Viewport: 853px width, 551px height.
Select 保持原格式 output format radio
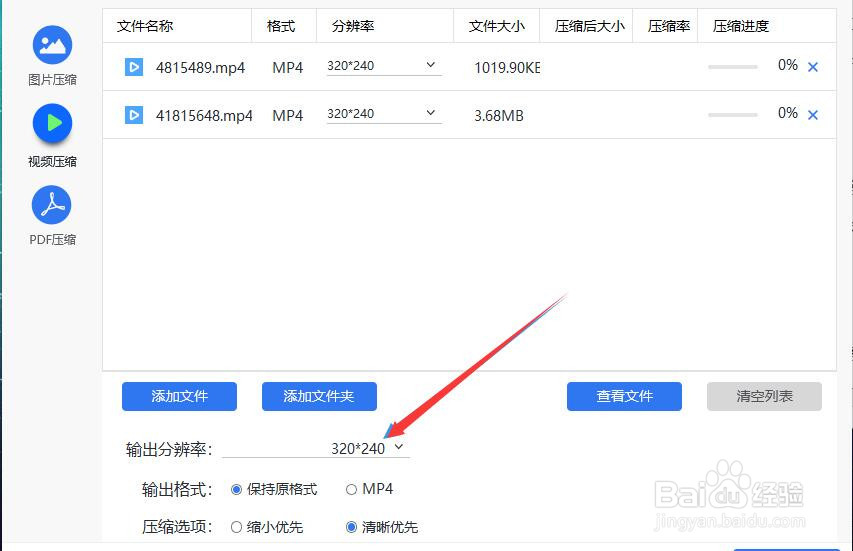coord(236,490)
